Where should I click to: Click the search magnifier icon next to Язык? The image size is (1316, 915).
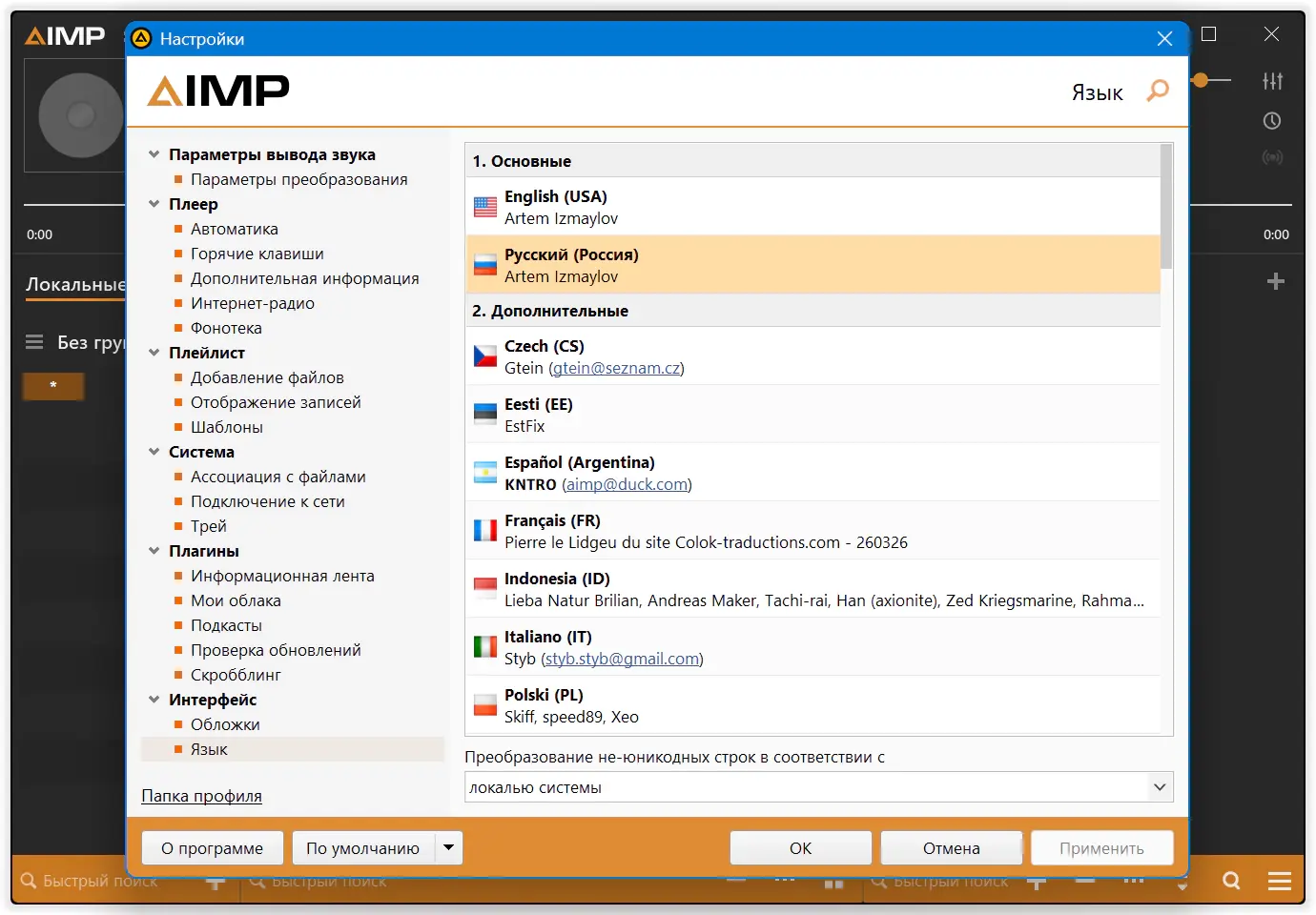click(x=1158, y=91)
